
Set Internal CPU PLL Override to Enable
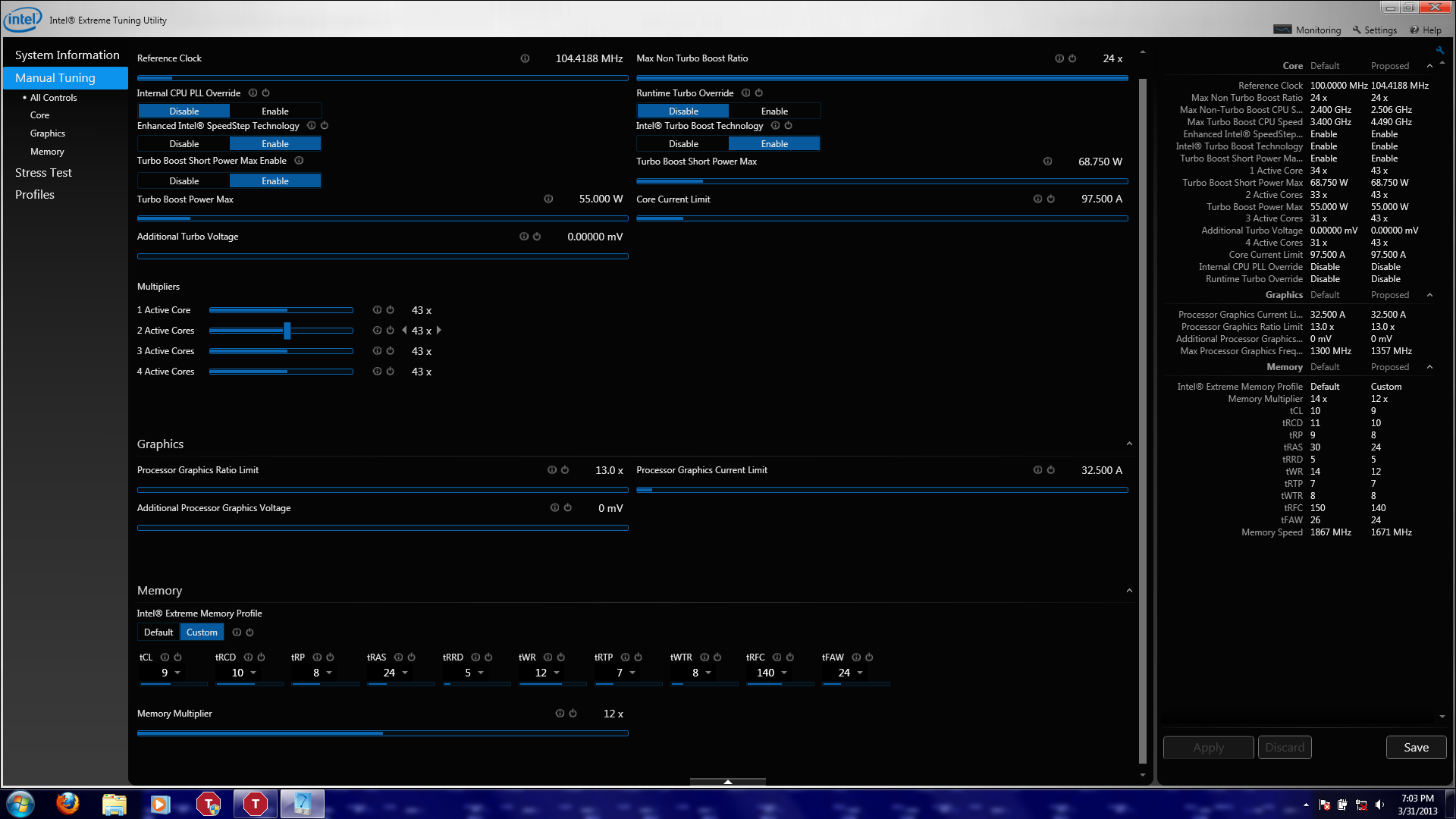275,111
